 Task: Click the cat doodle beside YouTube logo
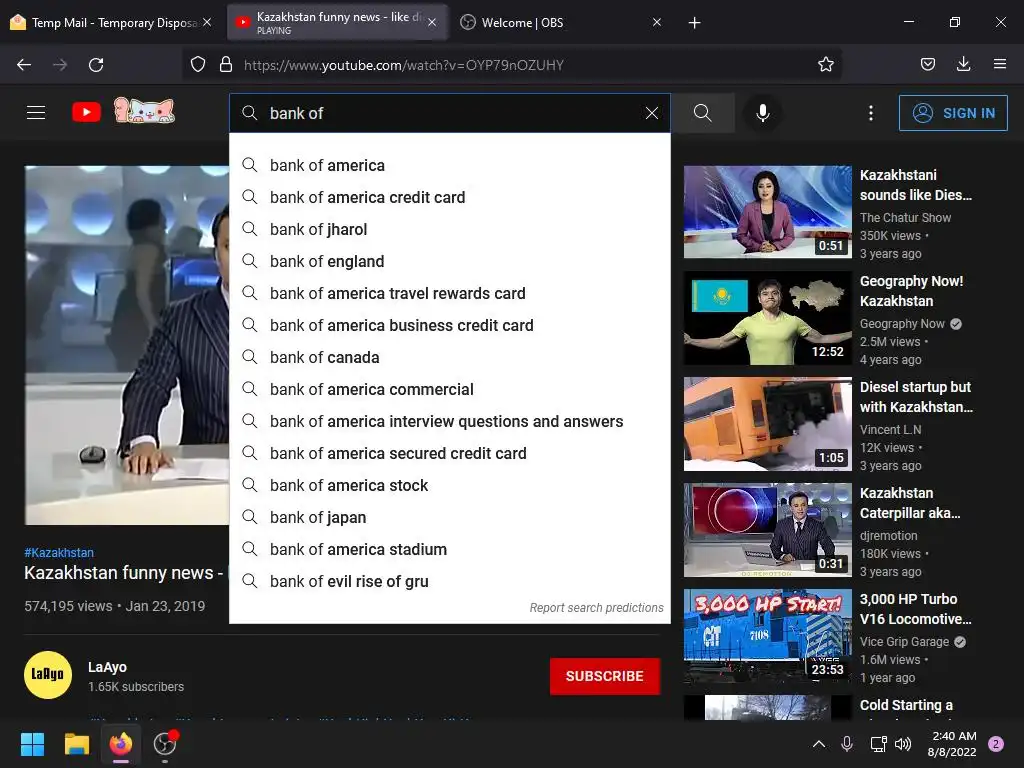144,110
